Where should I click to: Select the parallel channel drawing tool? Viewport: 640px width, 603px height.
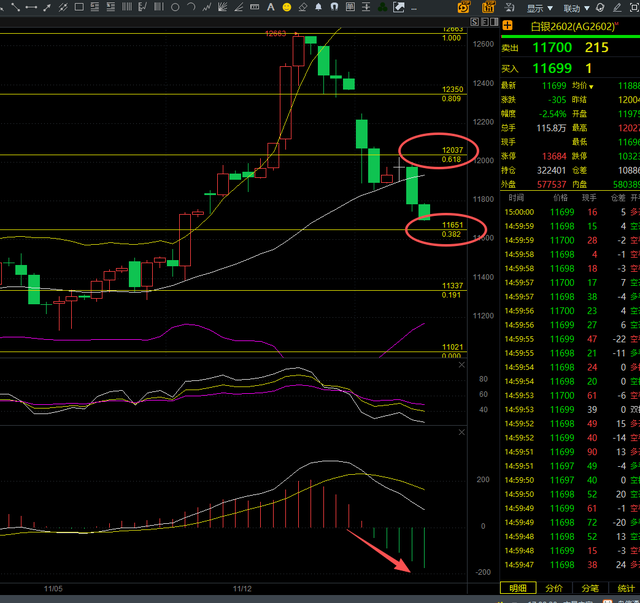tap(63, 7)
